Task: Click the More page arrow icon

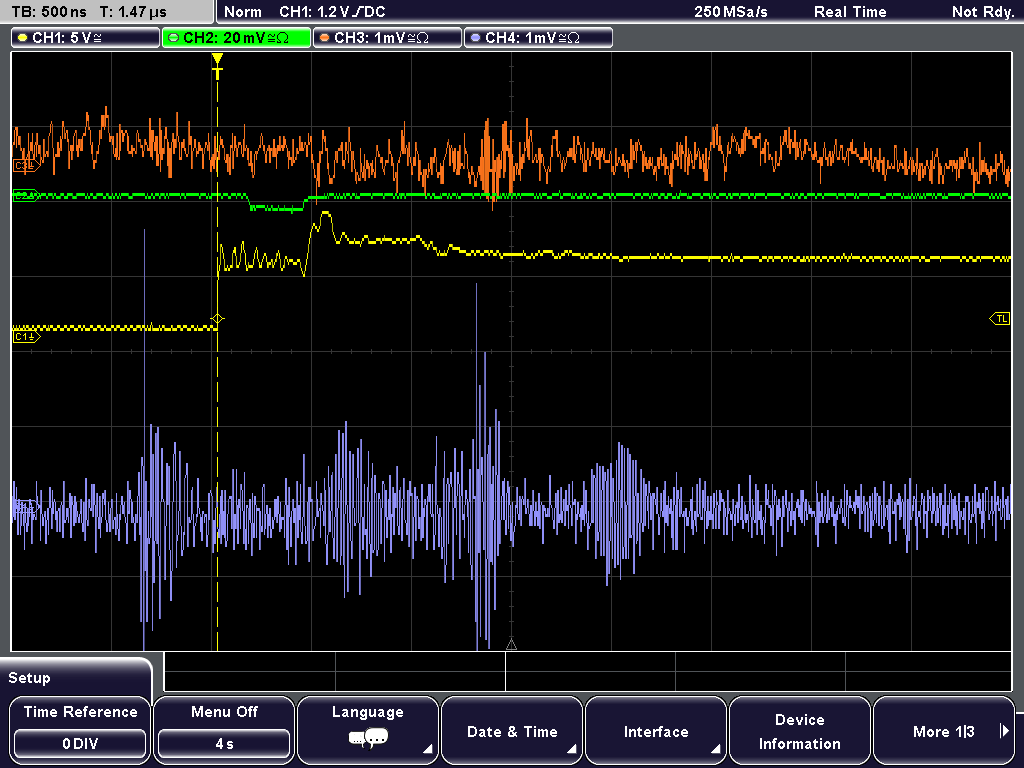Action: 1004,731
